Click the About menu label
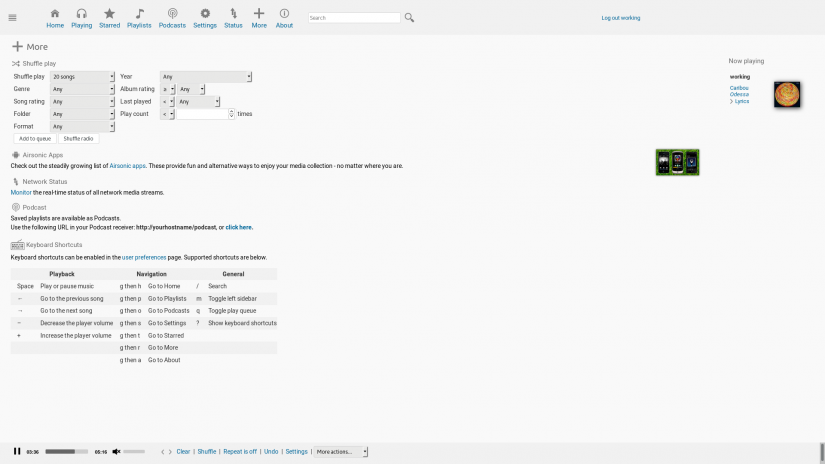This screenshot has width=825, height=464. [x=284, y=25]
